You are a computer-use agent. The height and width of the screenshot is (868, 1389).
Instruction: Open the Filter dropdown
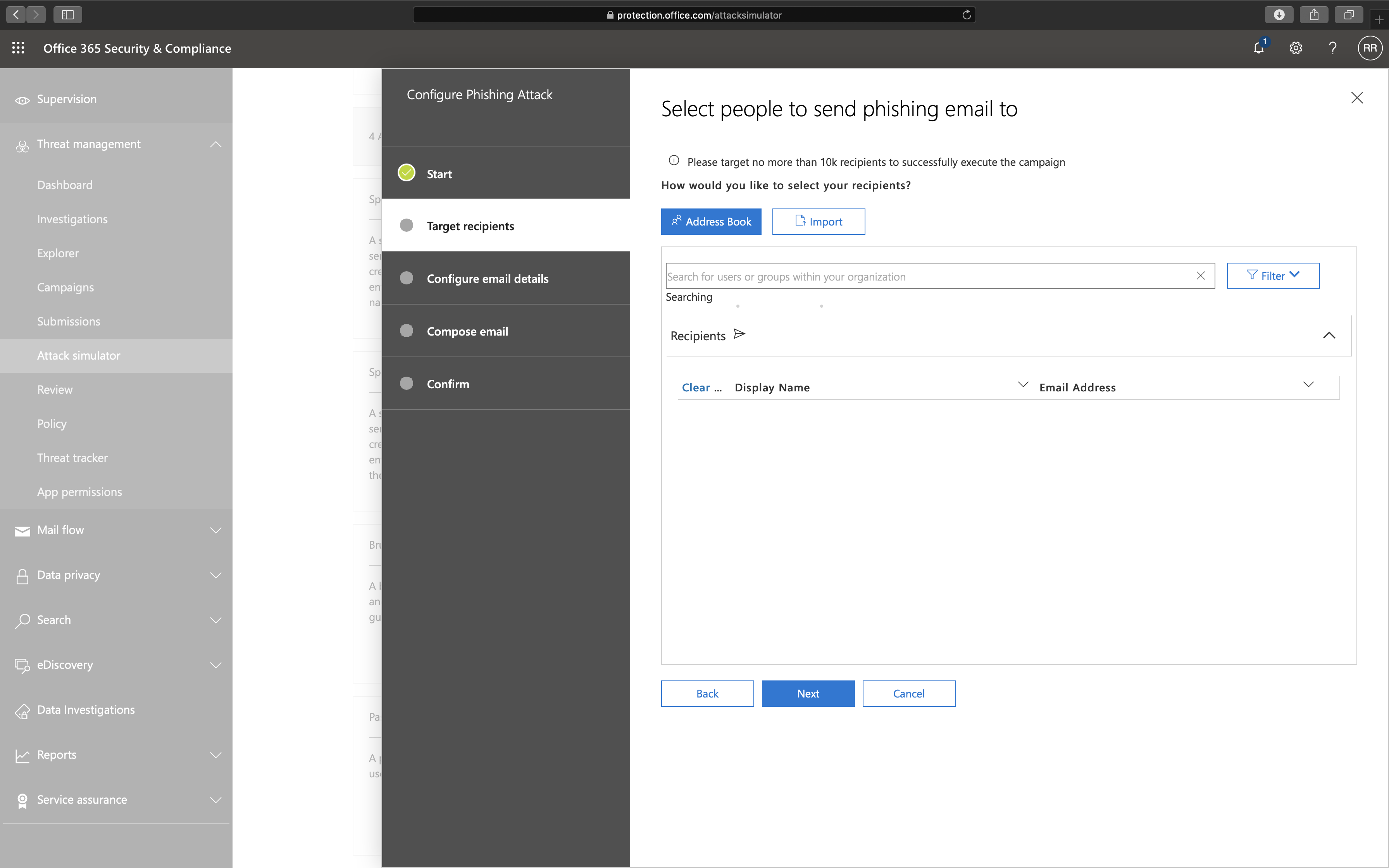pyautogui.click(x=1272, y=276)
